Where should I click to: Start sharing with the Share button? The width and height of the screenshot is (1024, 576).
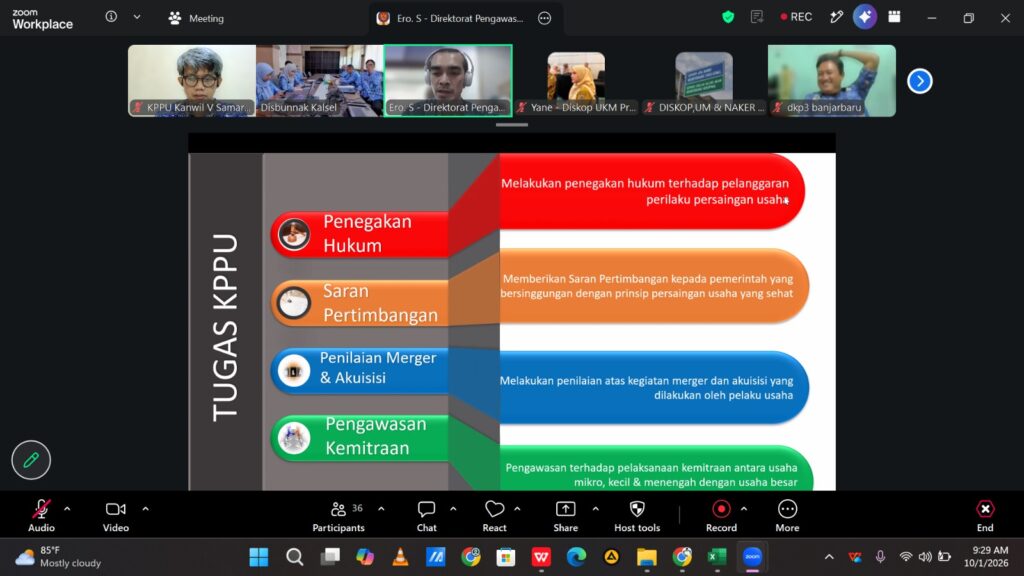point(566,515)
